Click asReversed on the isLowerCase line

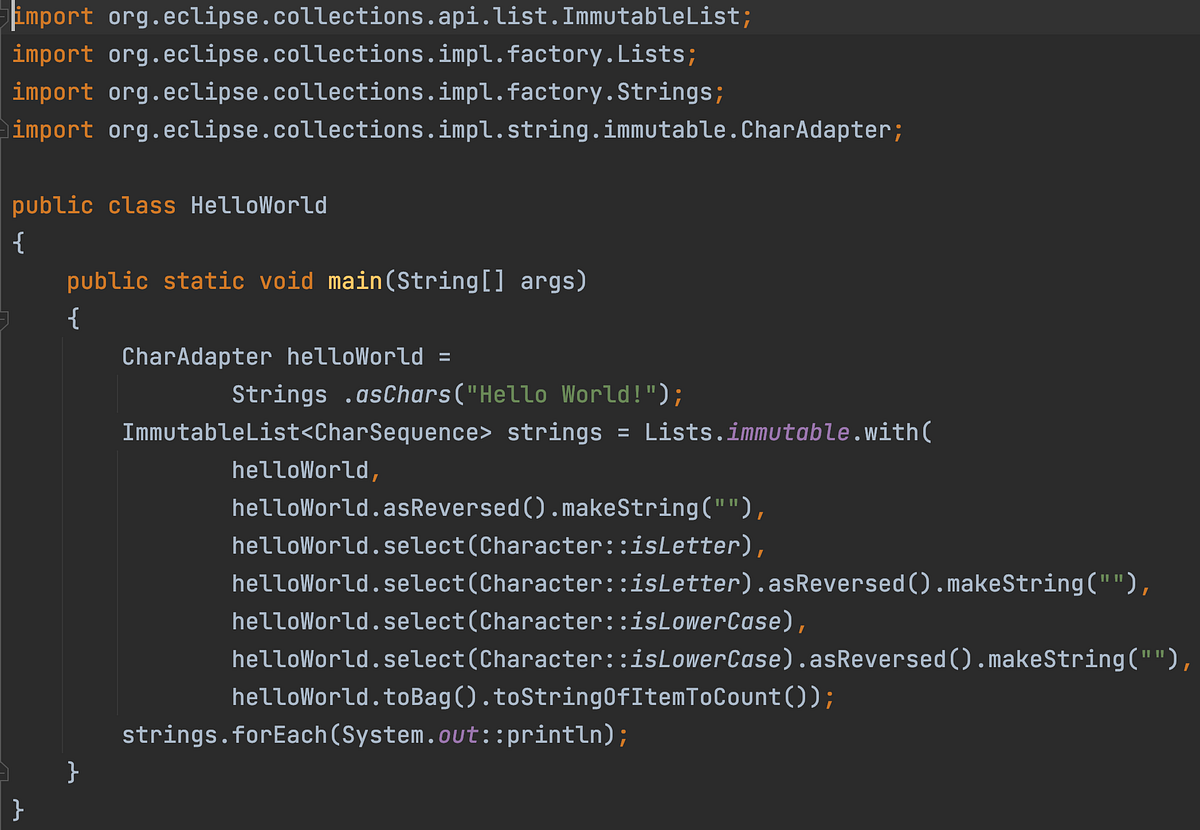[879, 660]
